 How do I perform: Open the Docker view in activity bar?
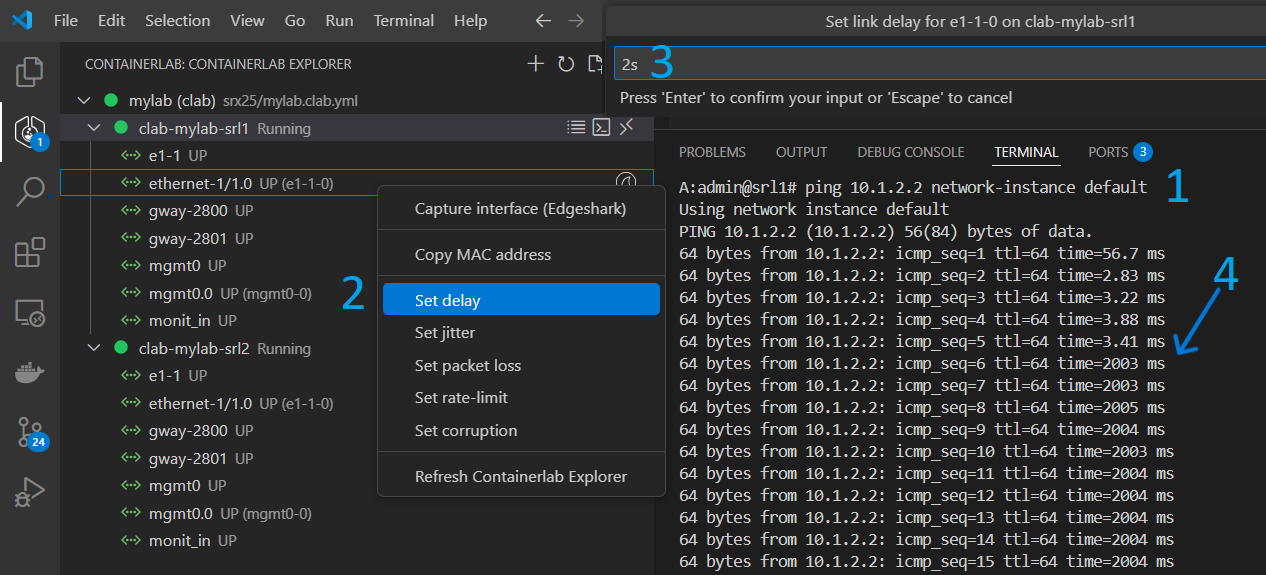[30, 373]
